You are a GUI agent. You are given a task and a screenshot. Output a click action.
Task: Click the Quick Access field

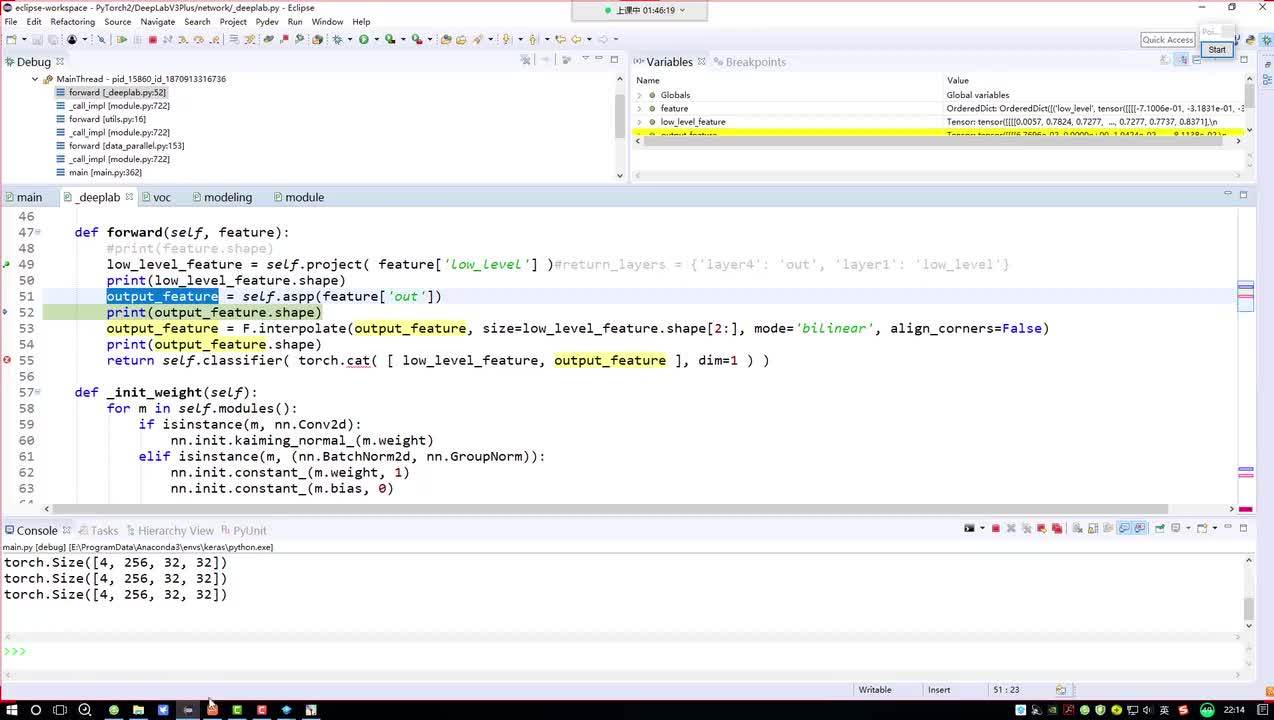(x=1167, y=40)
